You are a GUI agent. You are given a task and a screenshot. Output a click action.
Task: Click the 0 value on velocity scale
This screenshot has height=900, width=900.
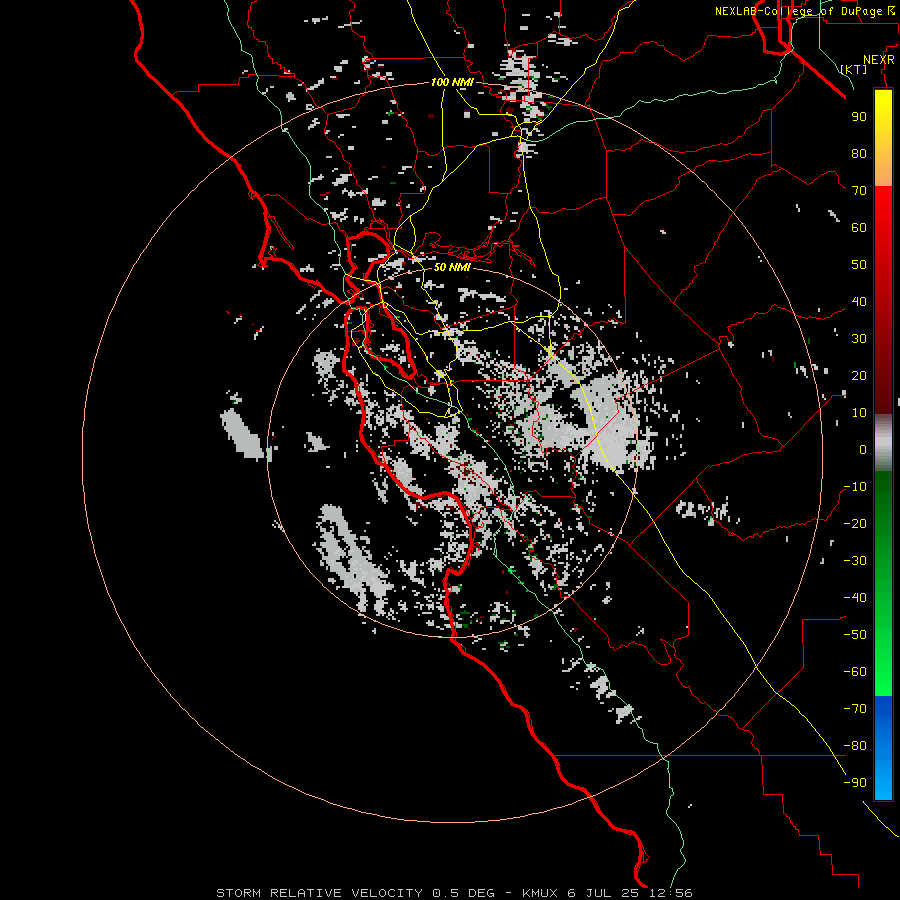(863, 450)
